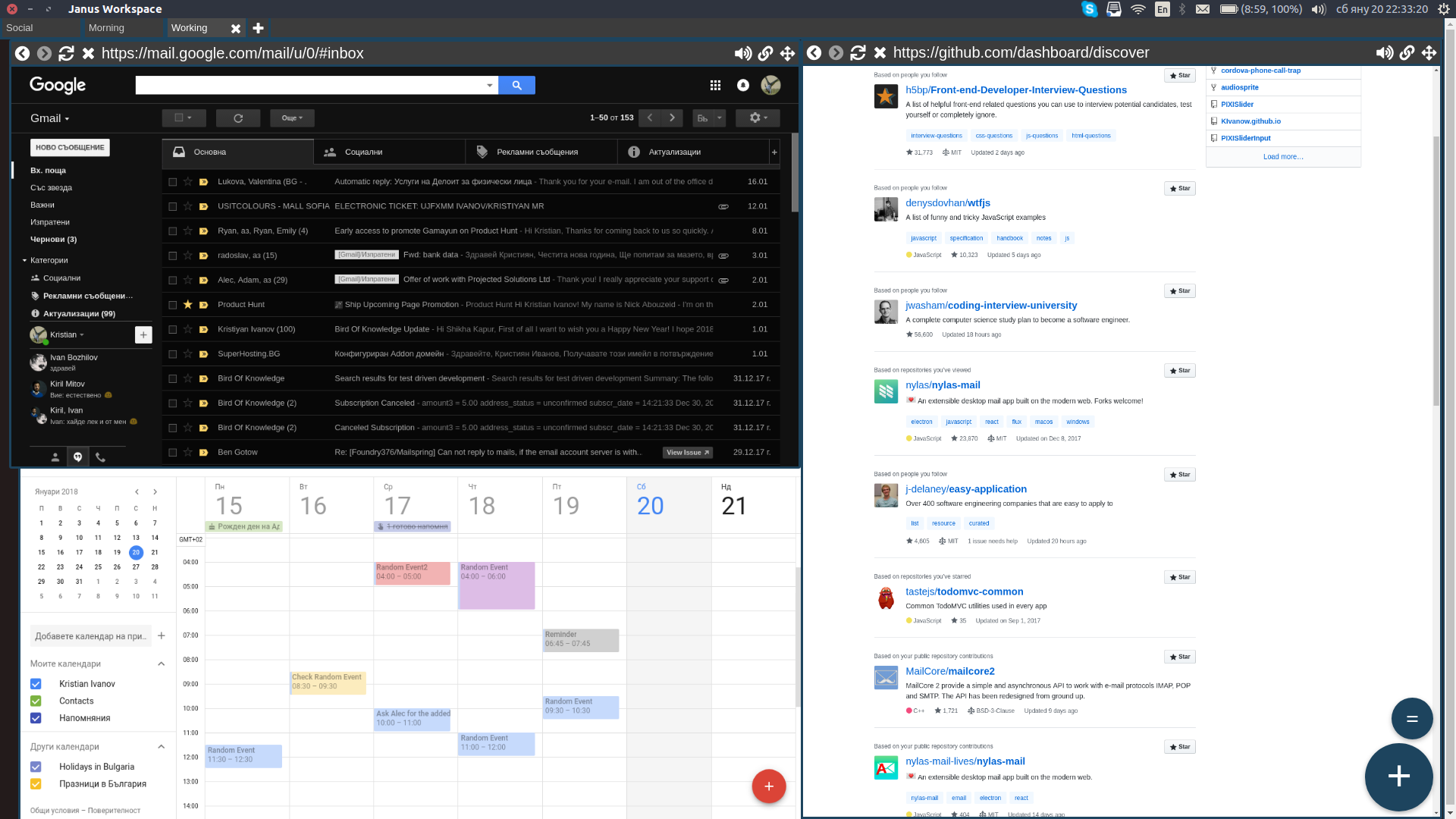This screenshot has height=819, width=1456.
Task: Collapse the 'Моите календари' section
Action: [160, 663]
